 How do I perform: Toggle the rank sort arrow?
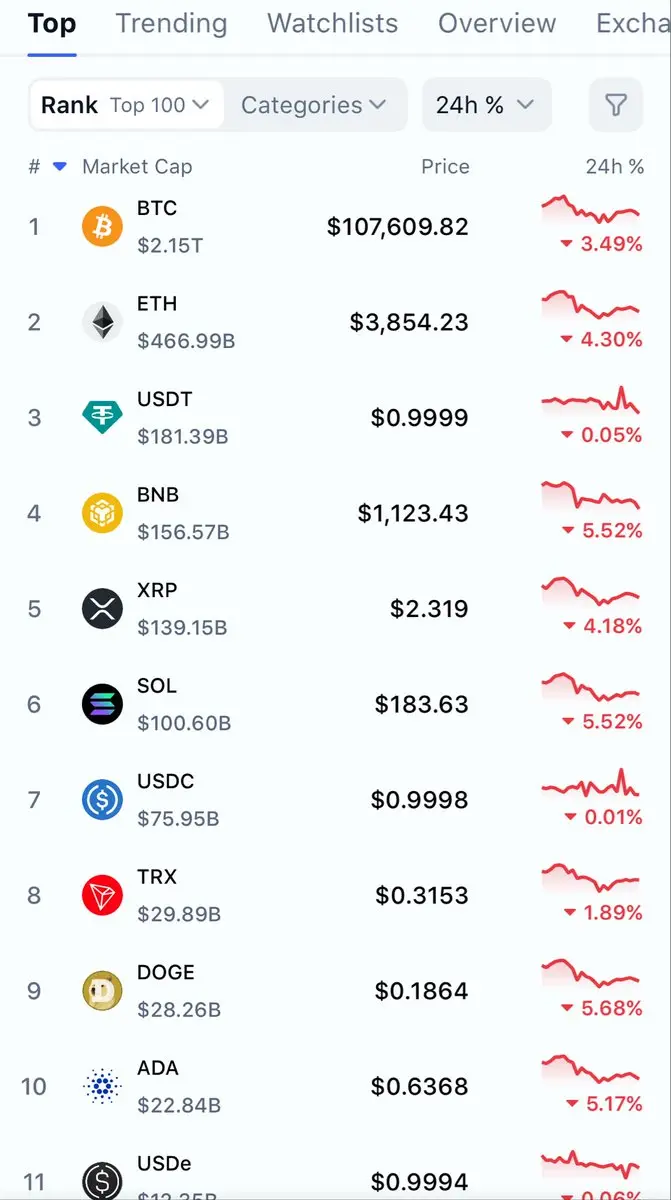tap(59, 167)
